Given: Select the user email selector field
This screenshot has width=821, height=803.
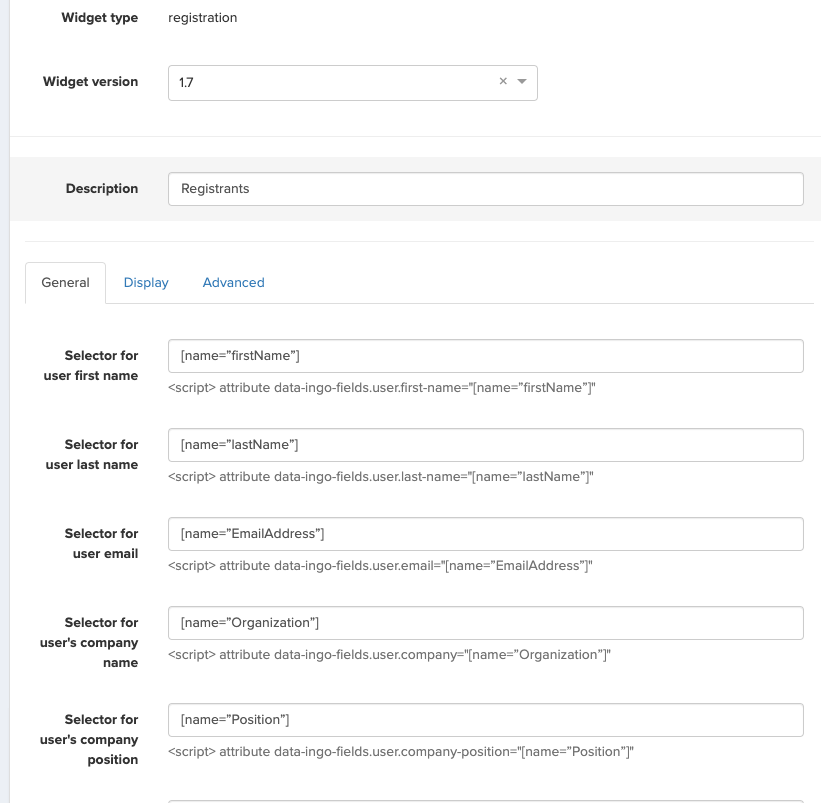Looking at the screenshot, I should pyautogui.click(x=485, y=533).
